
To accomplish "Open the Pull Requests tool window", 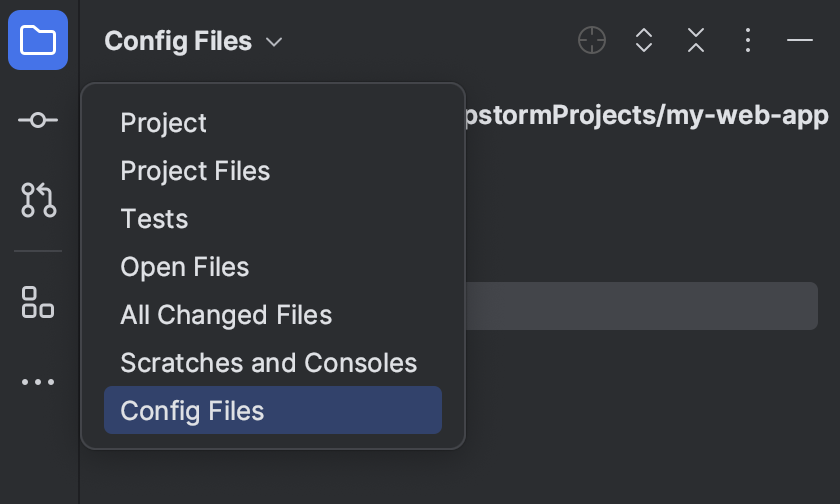I will 38,200.
